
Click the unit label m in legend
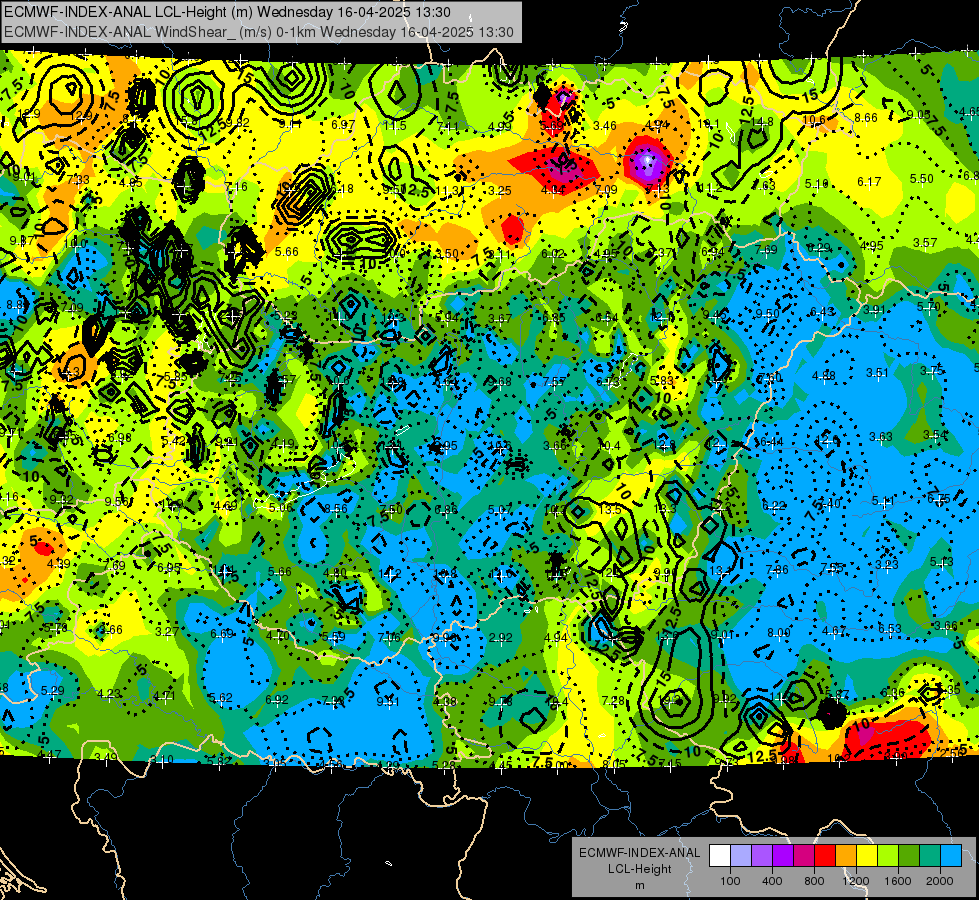[x=639, y=885]
